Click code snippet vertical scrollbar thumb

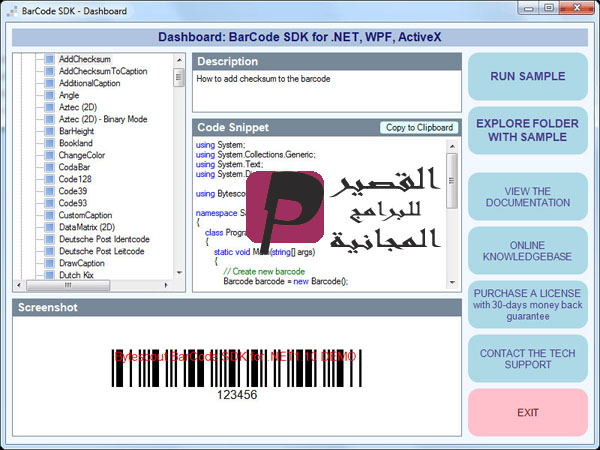(x=452, y=181)
